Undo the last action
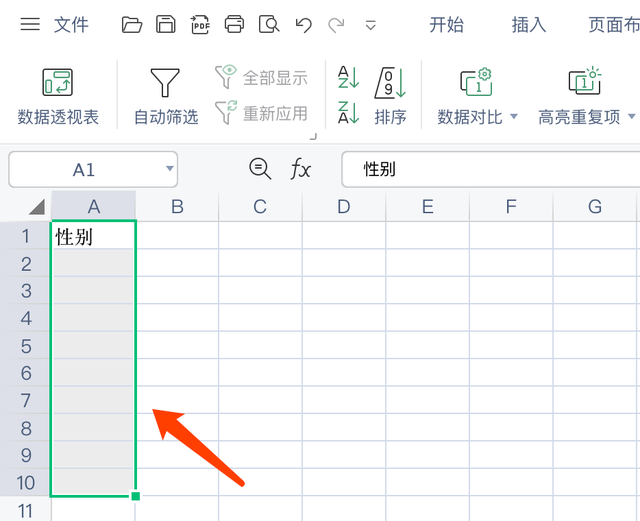Viewport: 640px width, 521px height. (303, 25)
